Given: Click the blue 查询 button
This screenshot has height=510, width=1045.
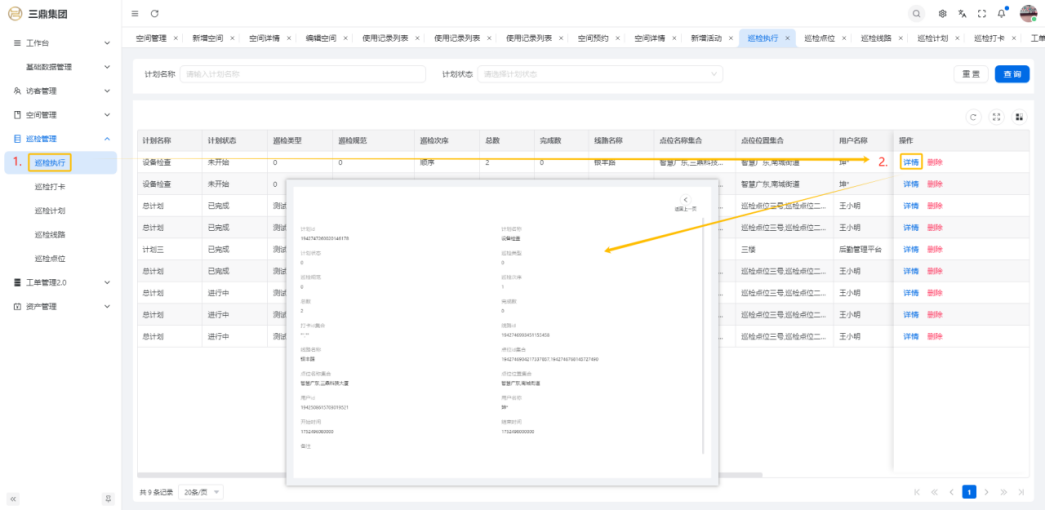Looking at the screenshot, I should 1011,74.
